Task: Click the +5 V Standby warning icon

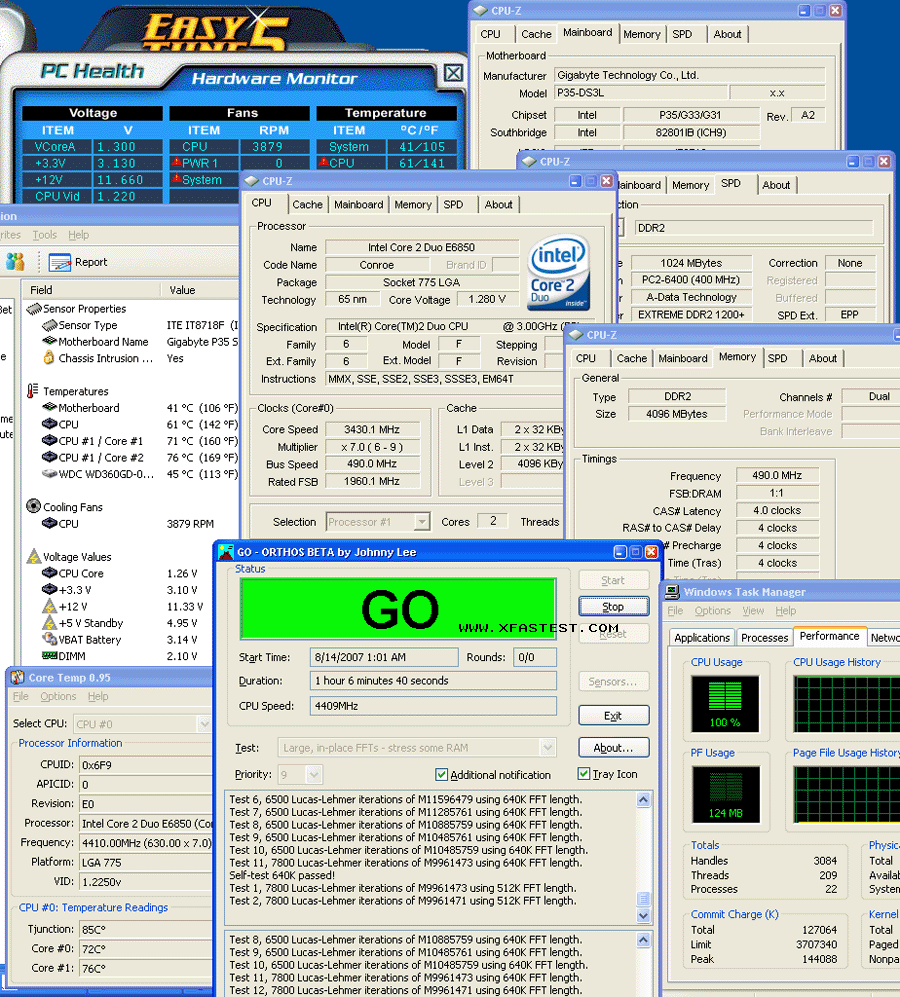Action: [x=49, y=622]
